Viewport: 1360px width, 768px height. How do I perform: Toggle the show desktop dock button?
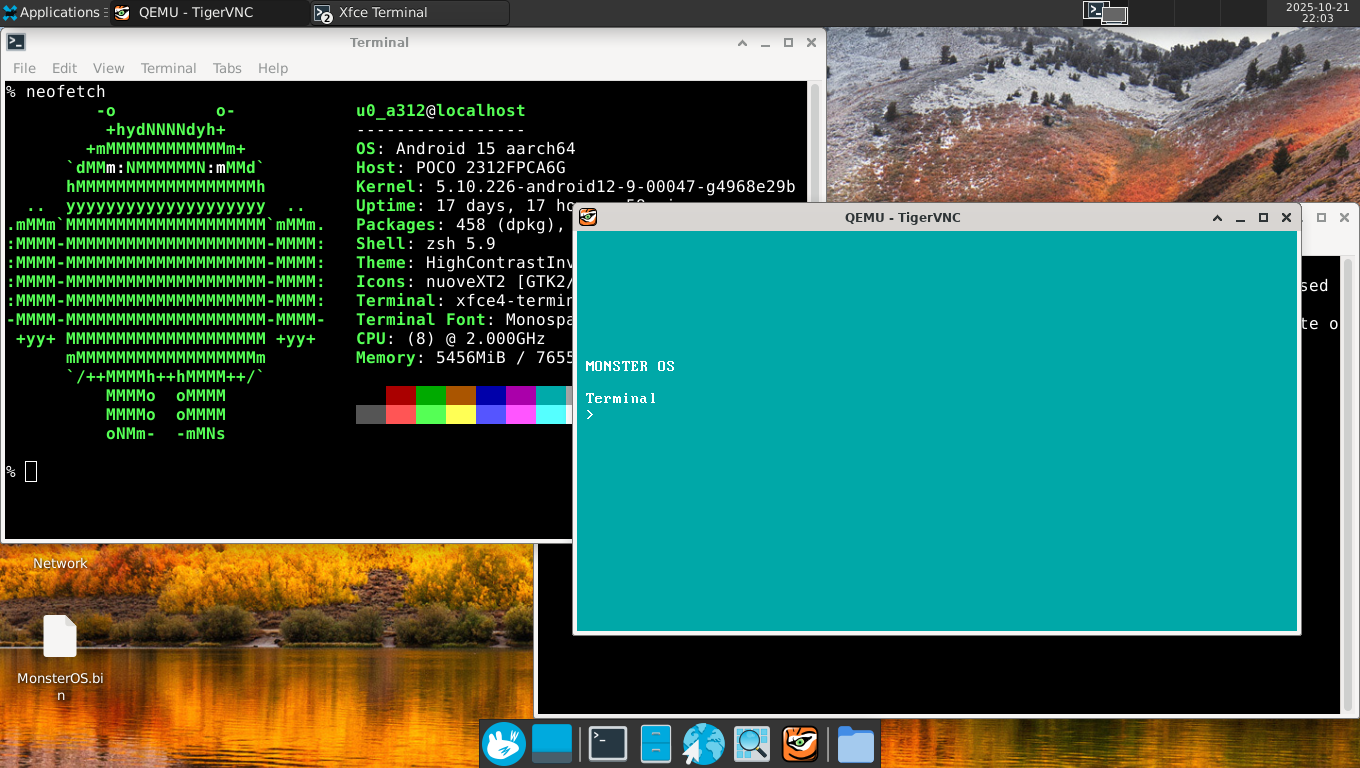552,744
